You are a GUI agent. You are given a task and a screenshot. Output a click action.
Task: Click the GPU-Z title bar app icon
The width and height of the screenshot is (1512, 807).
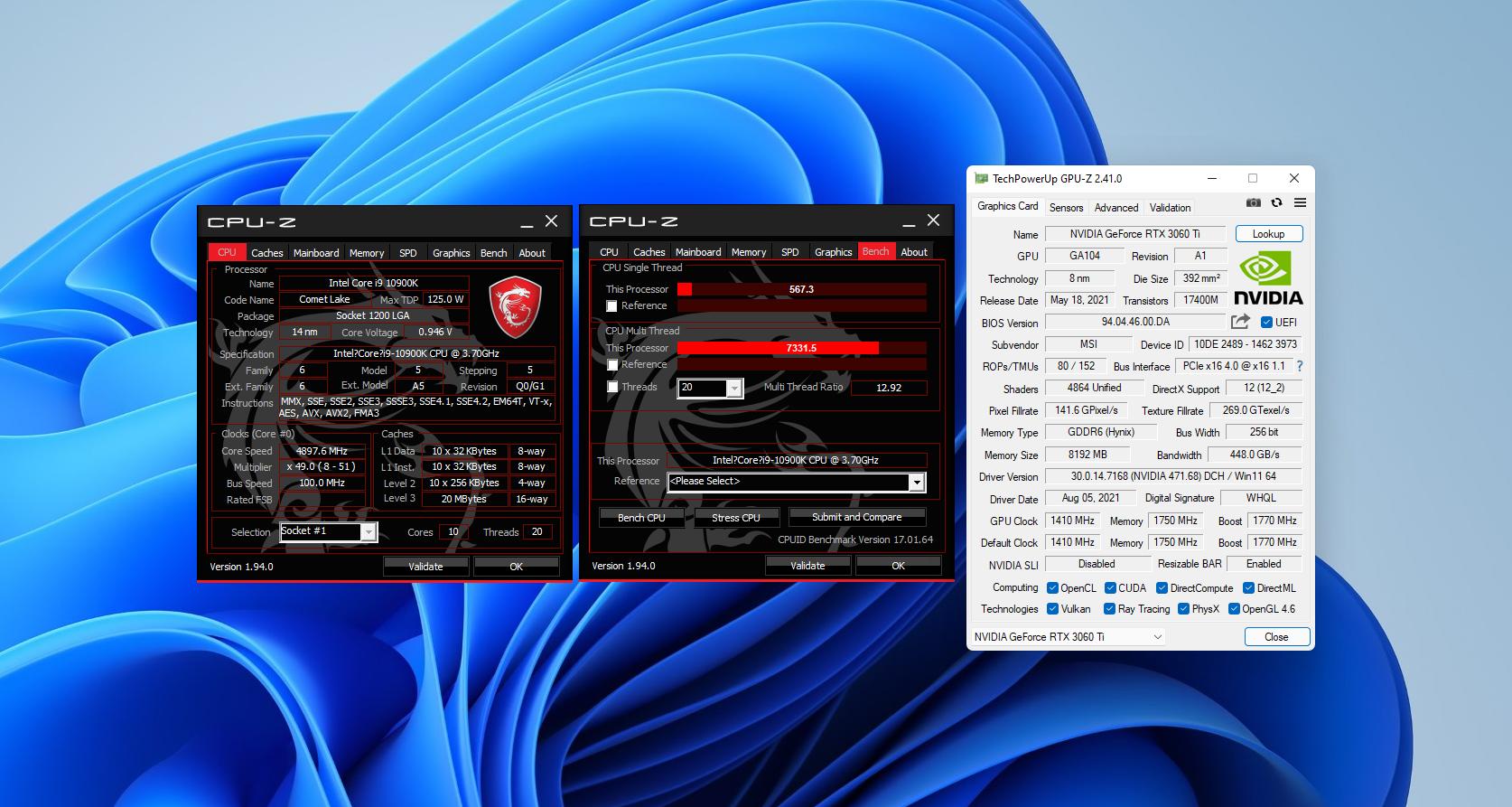(981, 179)
